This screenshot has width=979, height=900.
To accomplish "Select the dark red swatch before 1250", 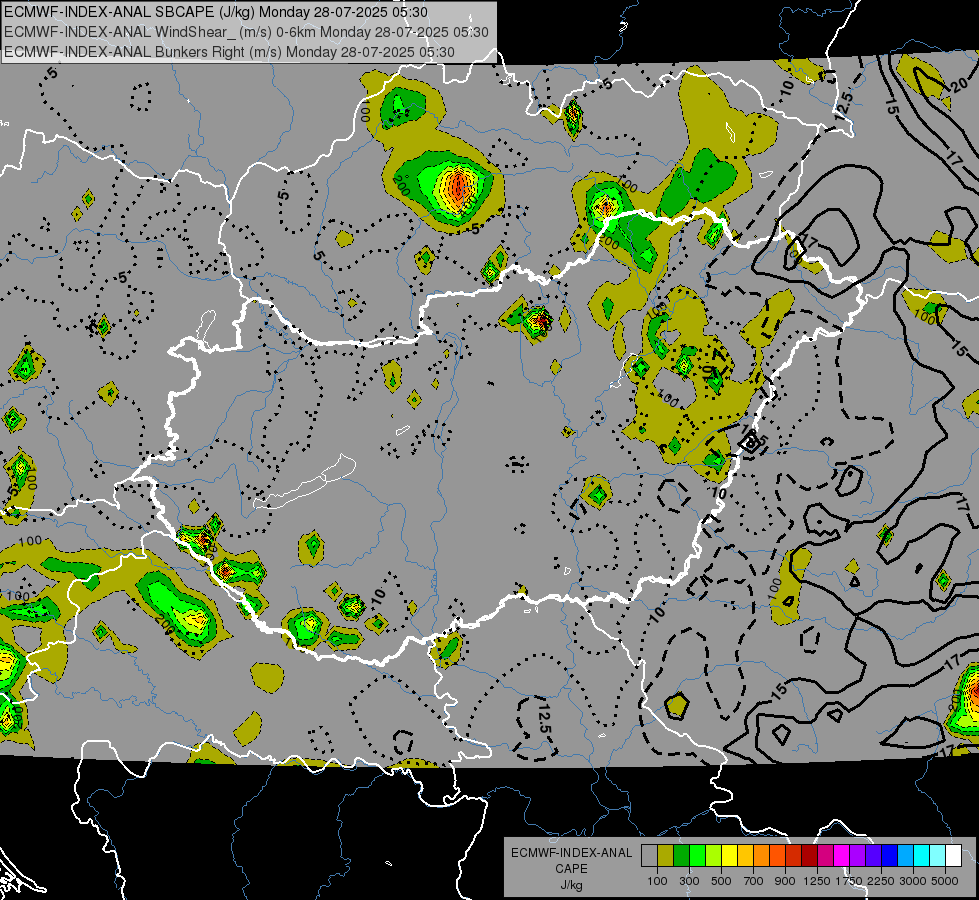I will point(810,855).
